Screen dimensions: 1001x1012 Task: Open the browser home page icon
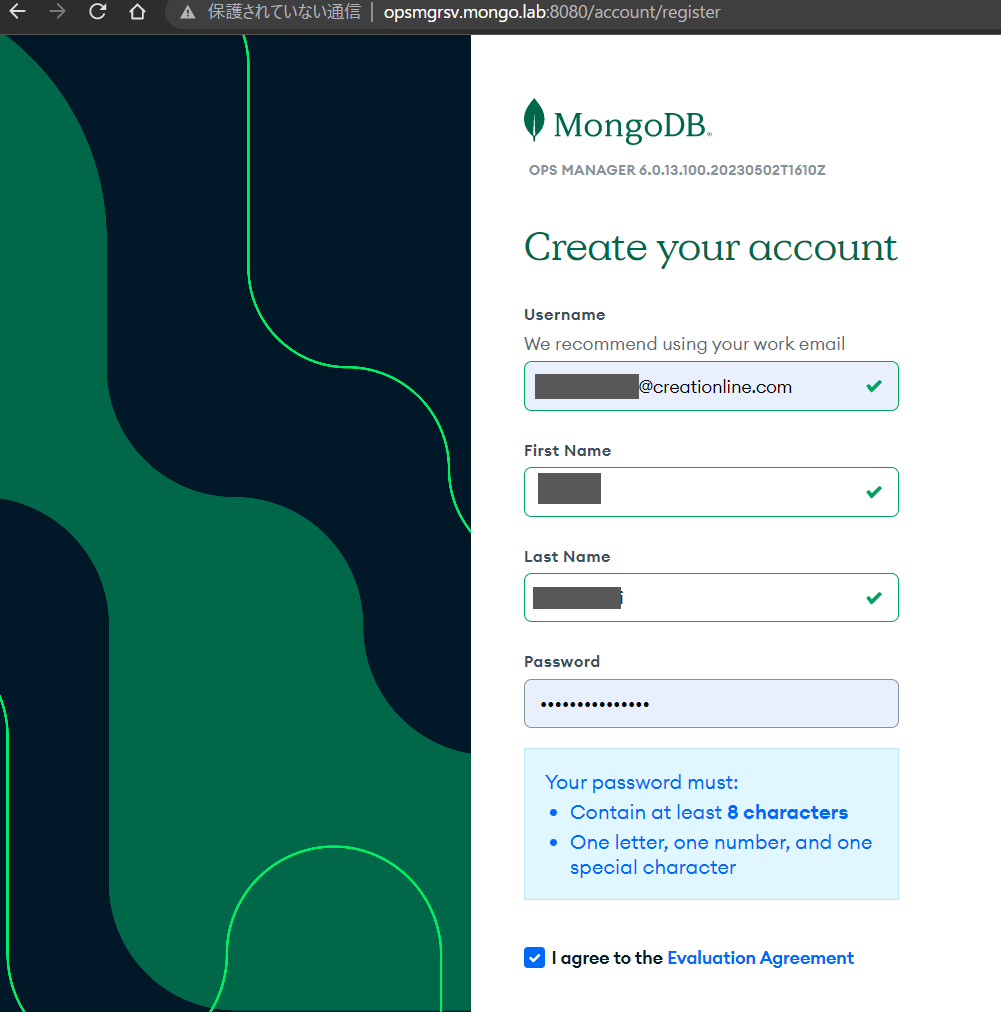point(137,12)
